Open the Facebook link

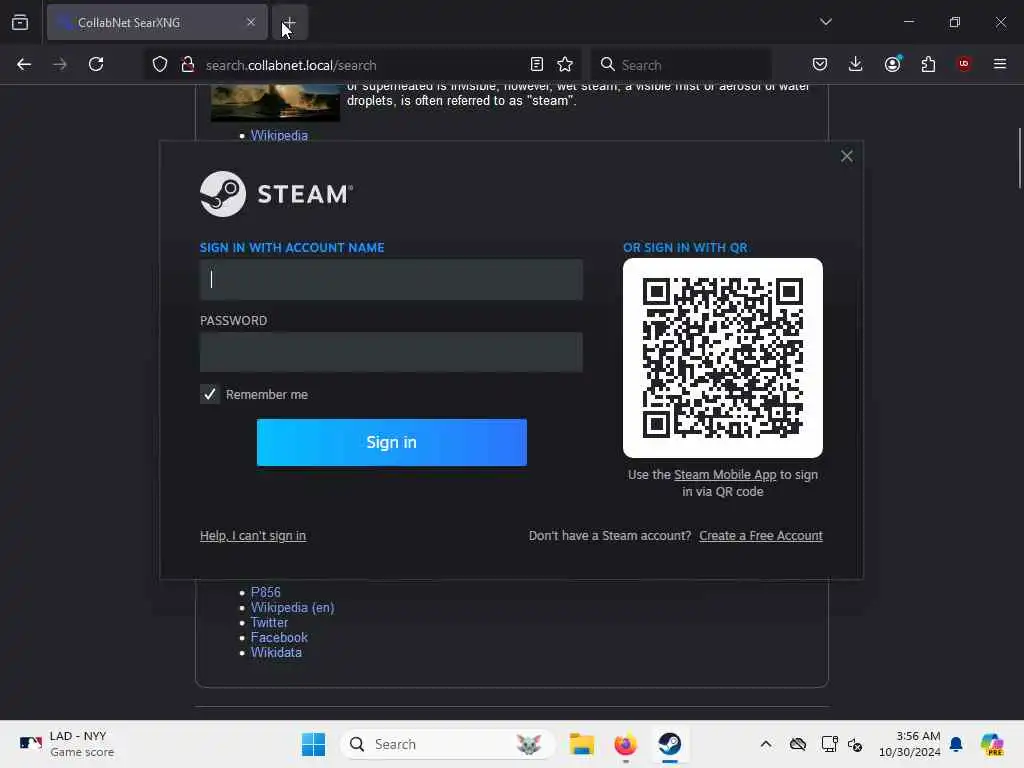279,637
